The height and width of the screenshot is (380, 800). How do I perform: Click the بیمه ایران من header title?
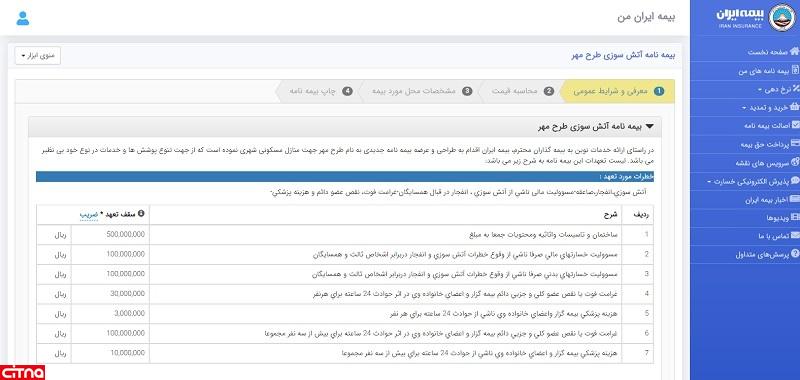645,17
